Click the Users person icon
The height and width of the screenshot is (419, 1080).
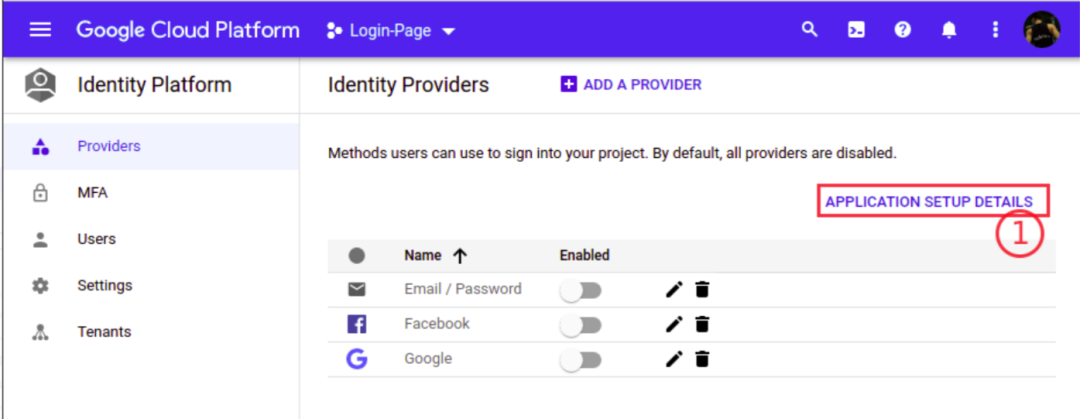40,239
